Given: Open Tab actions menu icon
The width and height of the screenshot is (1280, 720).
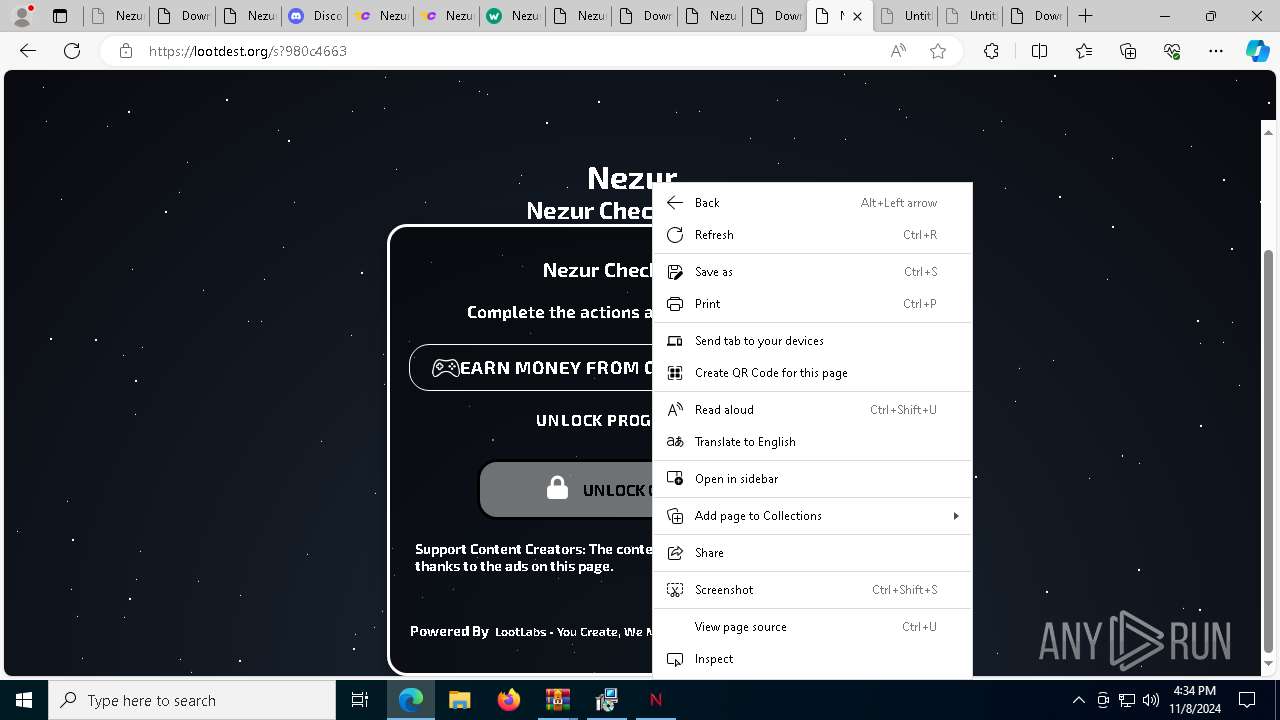Looking at the screenshot, I should (x=60, y=16).
